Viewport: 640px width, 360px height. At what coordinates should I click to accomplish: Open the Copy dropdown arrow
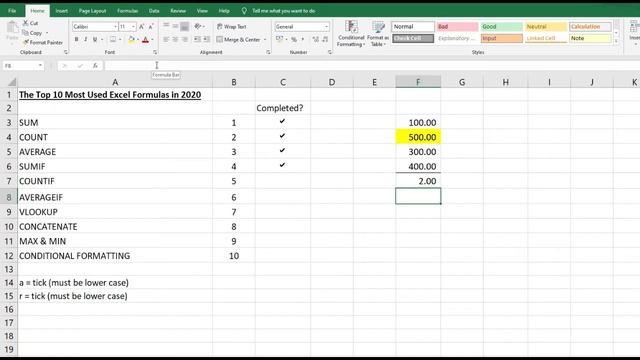pos(47,33)
